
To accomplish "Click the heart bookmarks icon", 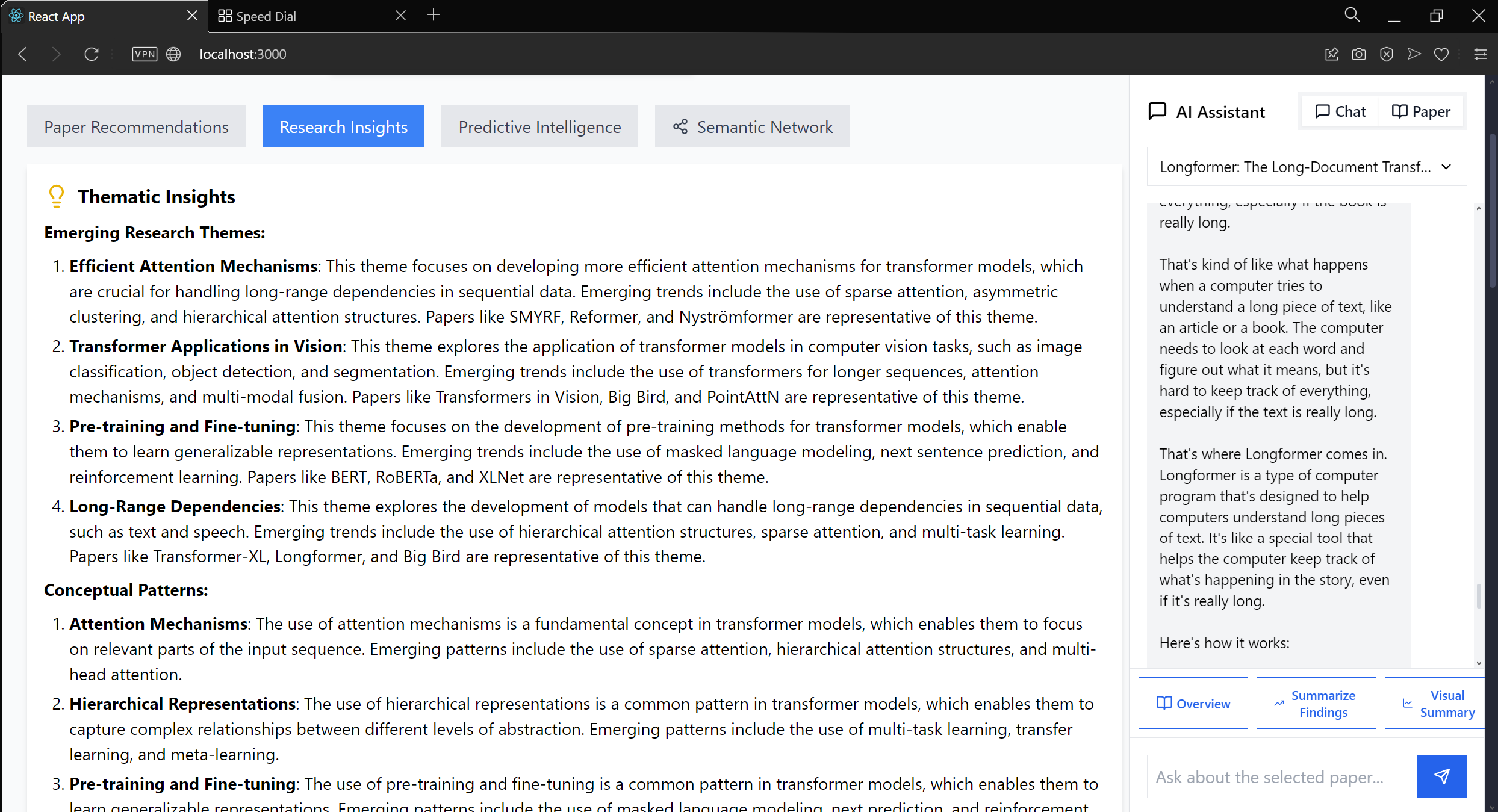I will (1441, 54).
